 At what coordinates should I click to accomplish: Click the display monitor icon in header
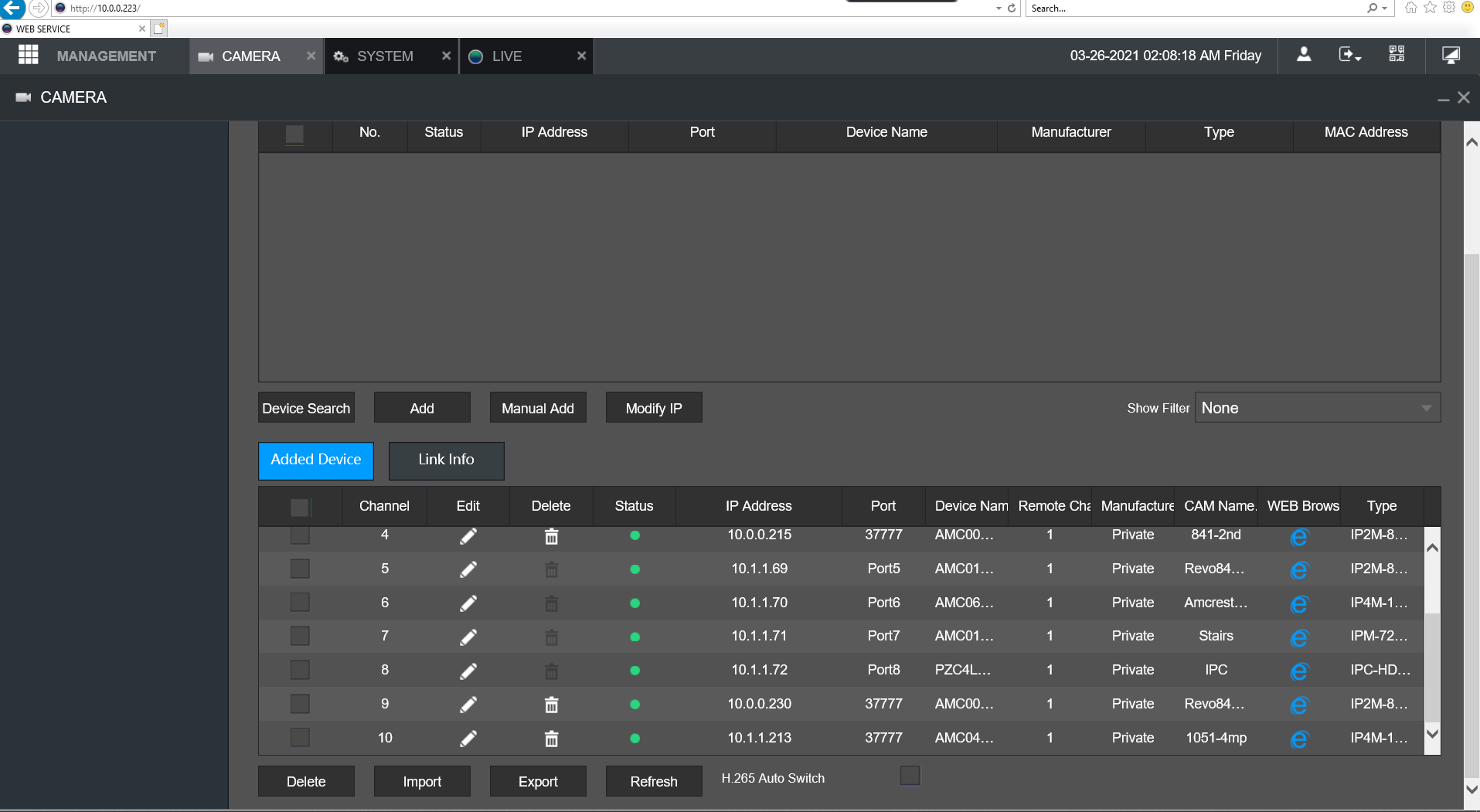click(1451, 55)
